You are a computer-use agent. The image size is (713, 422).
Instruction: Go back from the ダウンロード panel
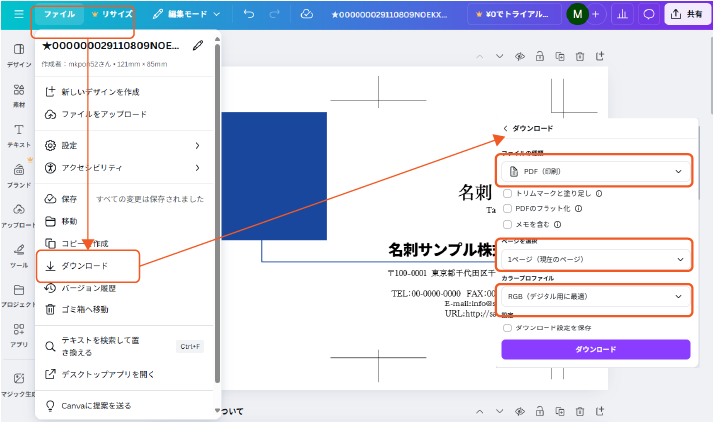tap(505, 129)
